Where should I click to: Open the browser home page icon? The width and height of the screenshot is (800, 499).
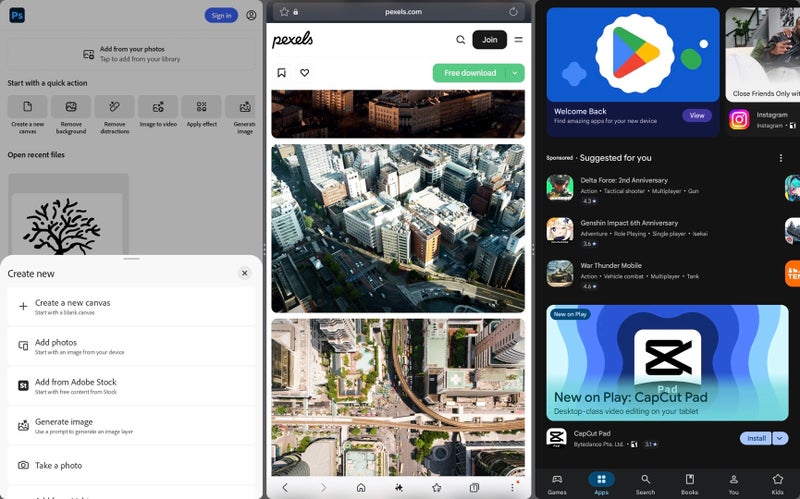click(361, 488)
